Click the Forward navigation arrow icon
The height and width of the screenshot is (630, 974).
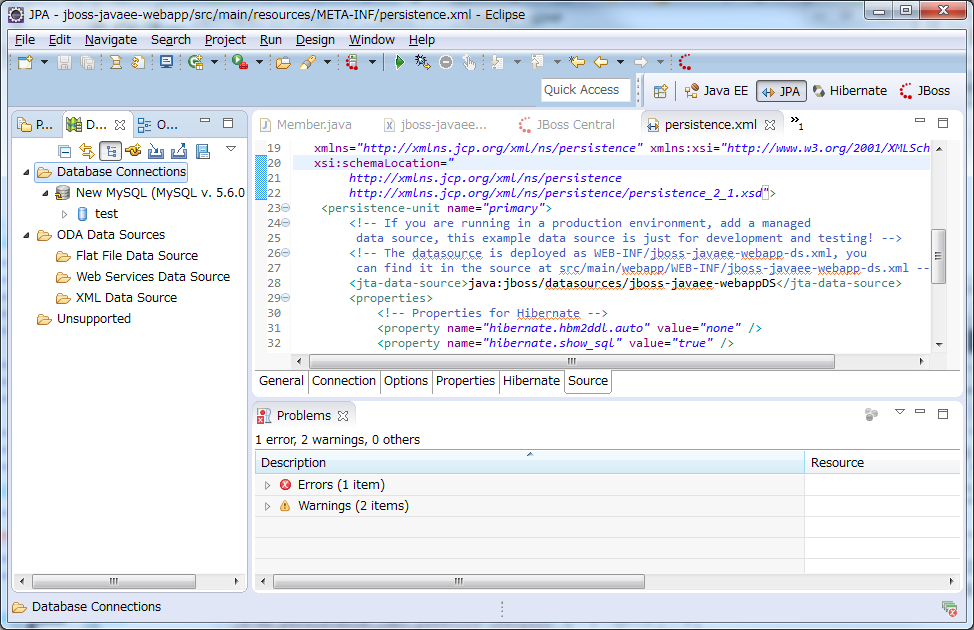640,62
